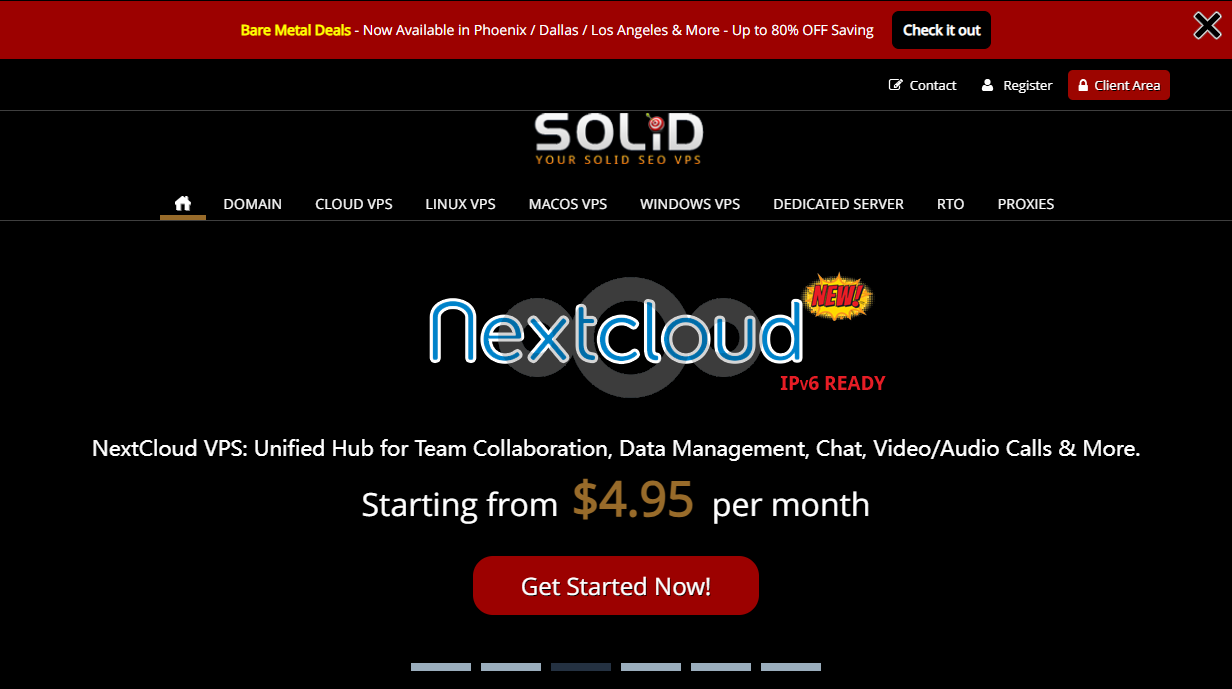Screen dimensions: 1232x689
Task: Click the NEW! burst badge
Action: (838, 297)
